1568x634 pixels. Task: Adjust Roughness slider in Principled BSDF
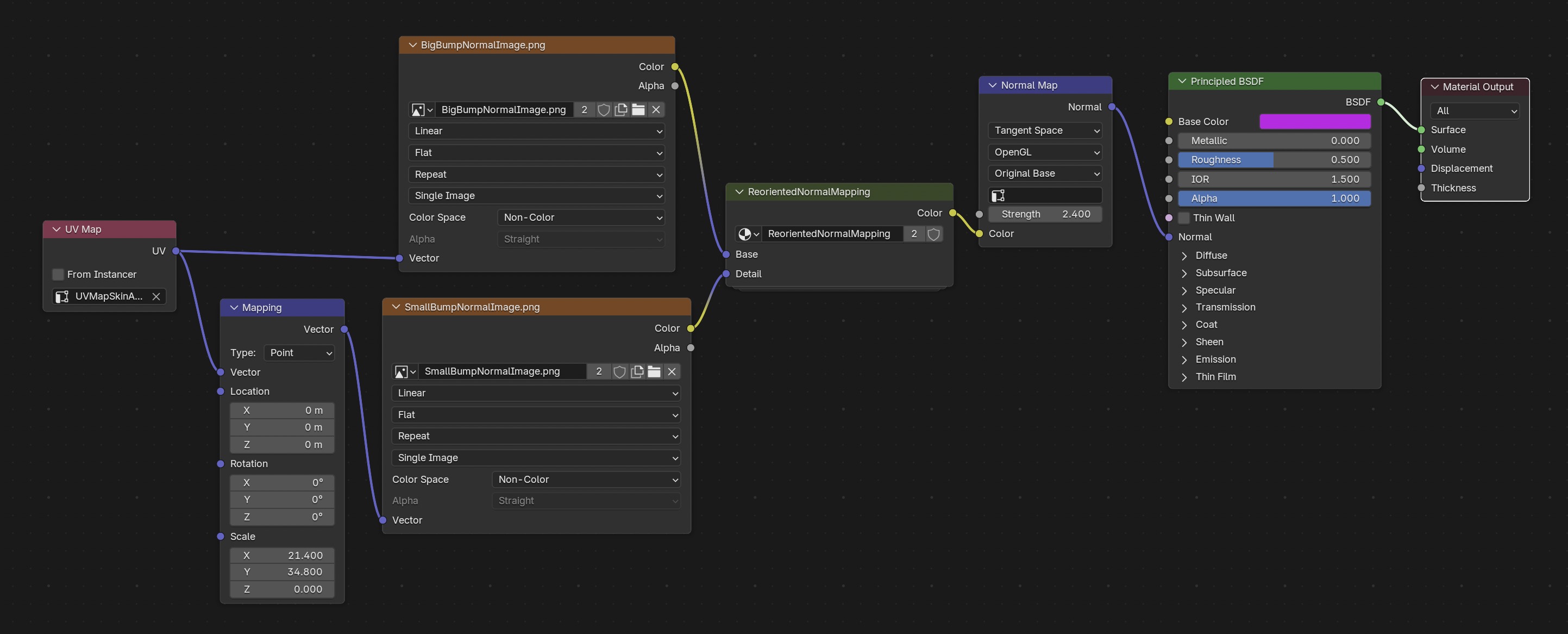coord(1274,159)
